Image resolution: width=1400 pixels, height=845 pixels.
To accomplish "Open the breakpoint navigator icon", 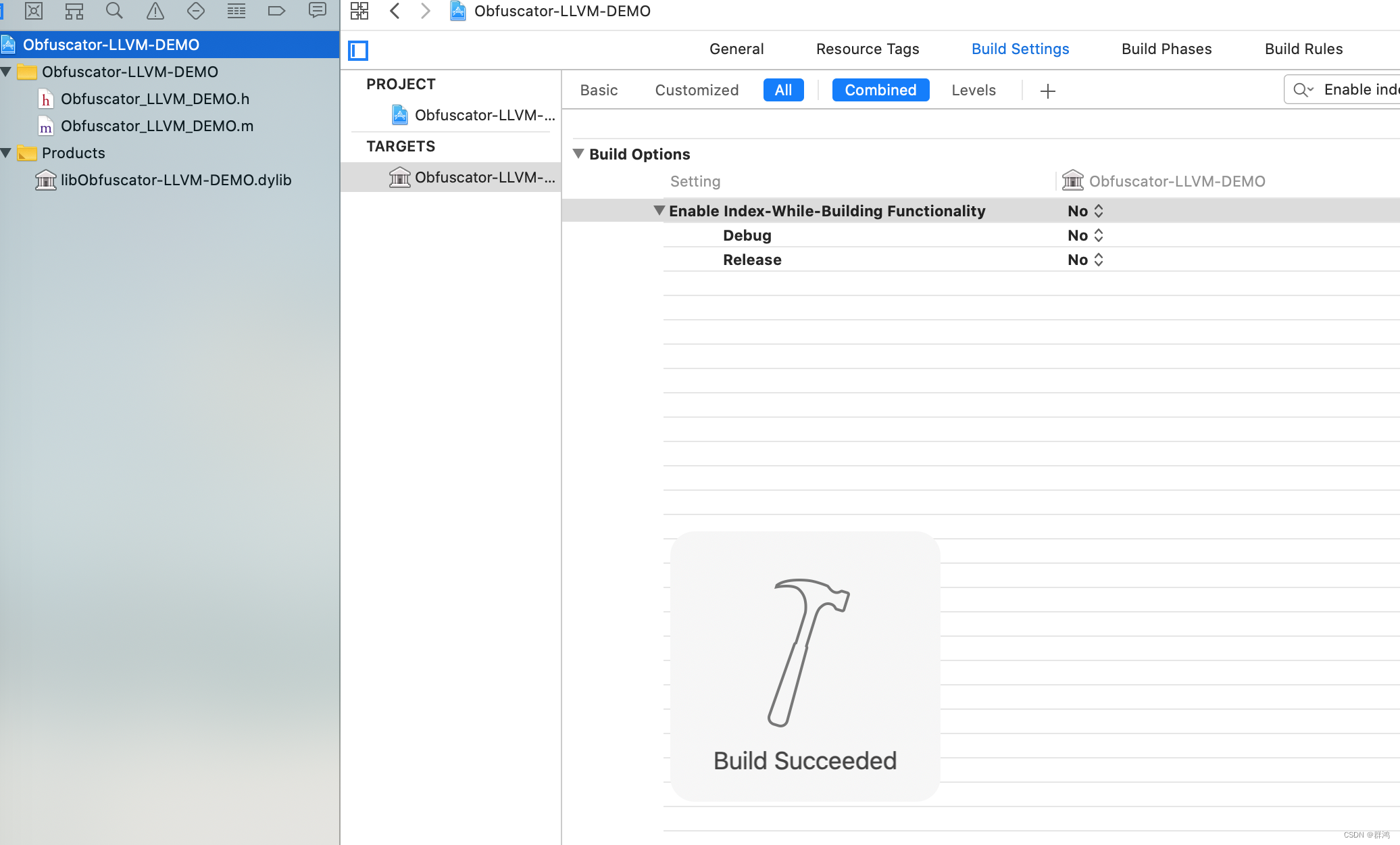I will pyautogui.click(x=276, y=11).
